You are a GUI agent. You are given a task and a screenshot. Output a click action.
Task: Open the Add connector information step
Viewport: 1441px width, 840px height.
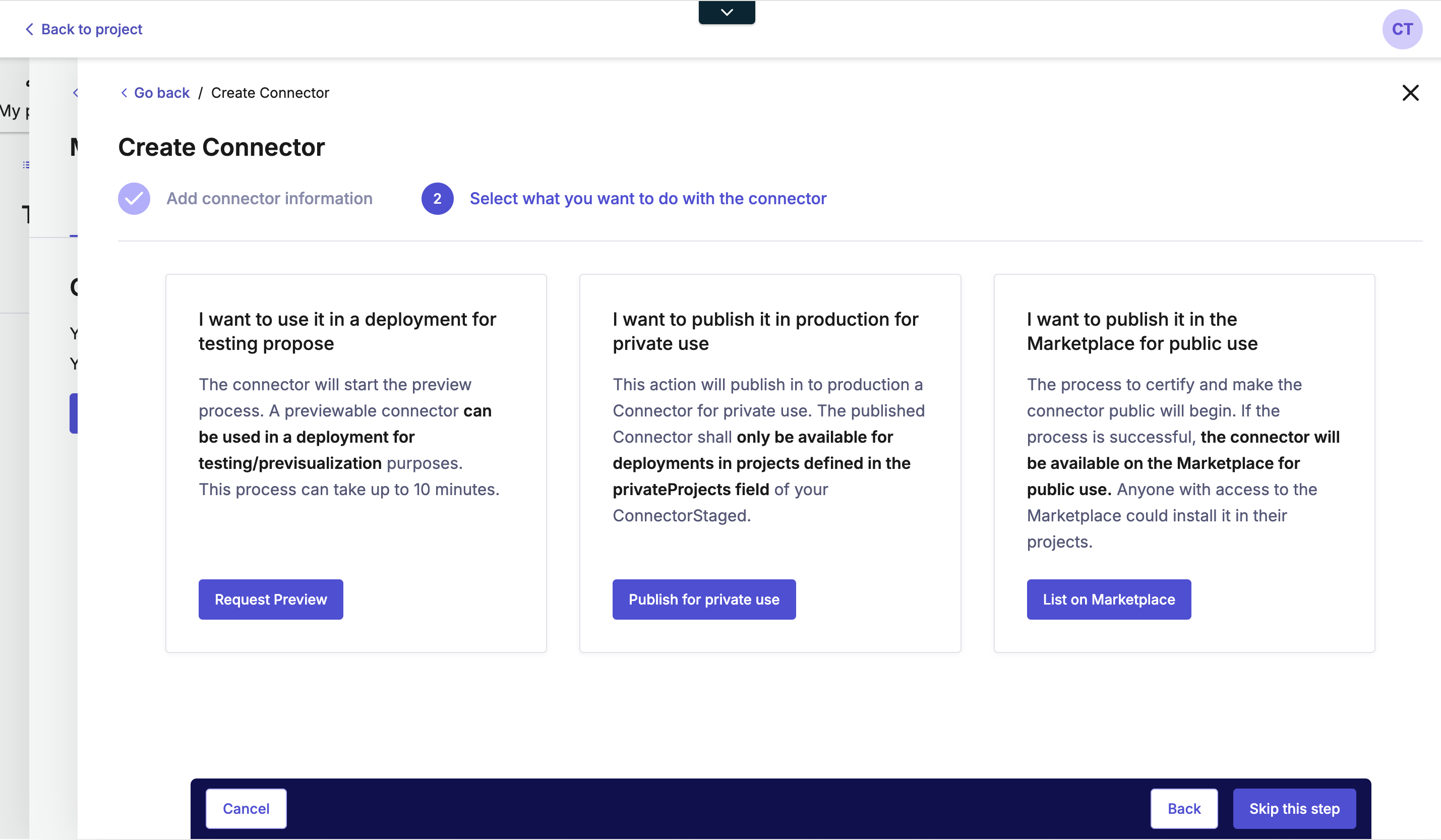click(x=269, y=199)
